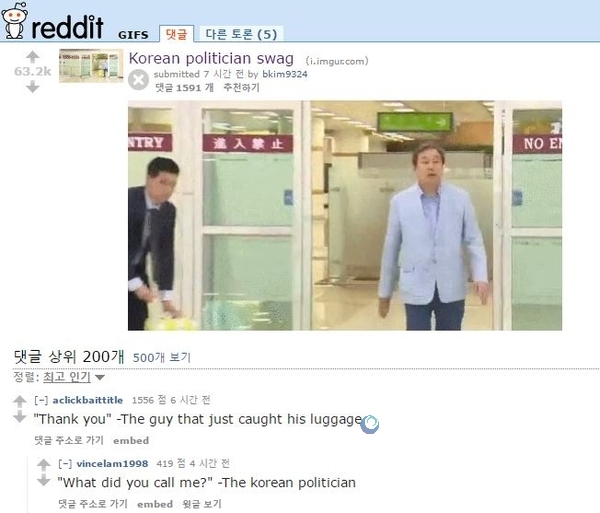Go to the GIFS subreddit link
Screen dimensions: 600x513
133,35
